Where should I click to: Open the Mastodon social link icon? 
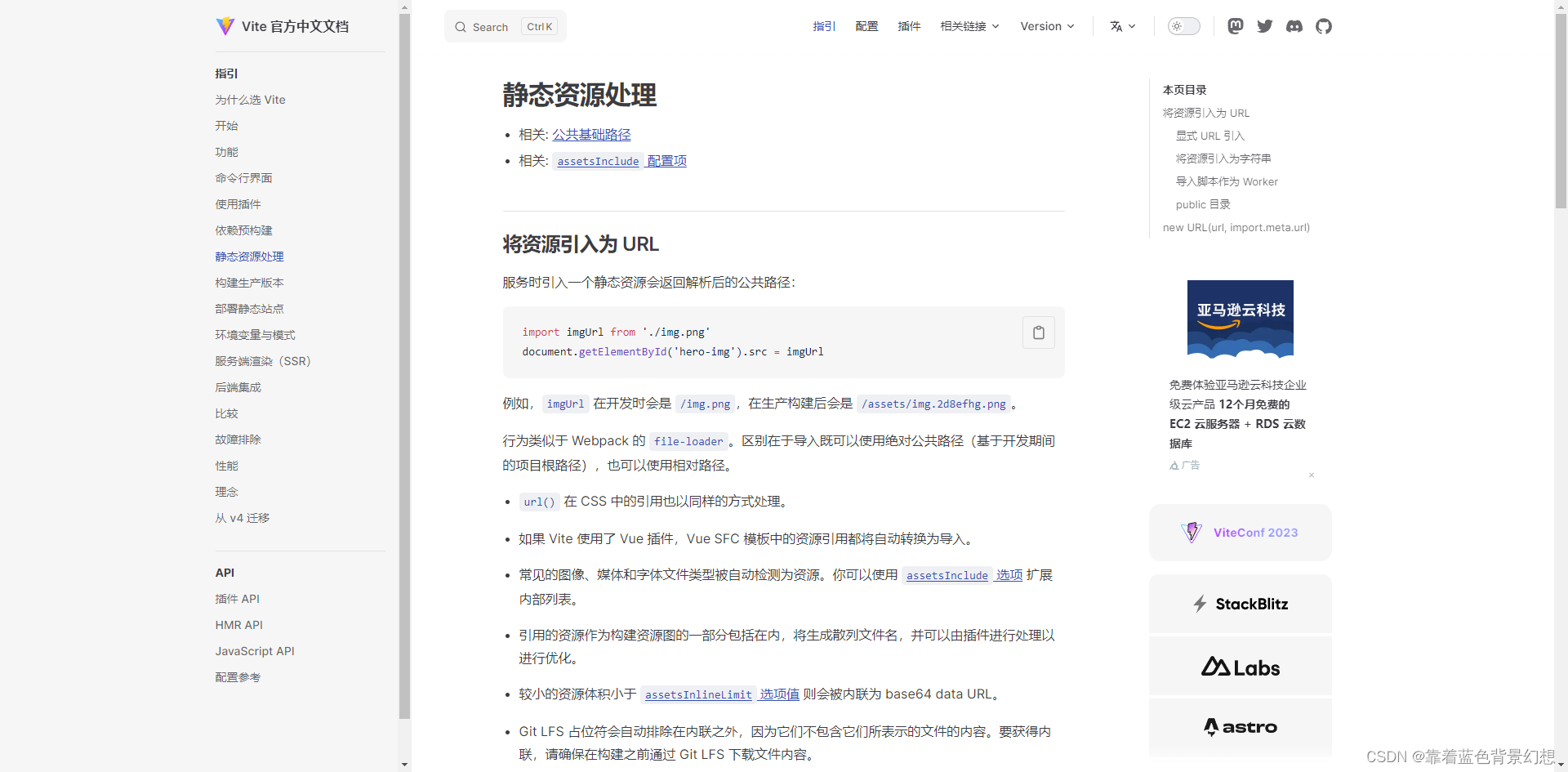[x=1236, y=26]
